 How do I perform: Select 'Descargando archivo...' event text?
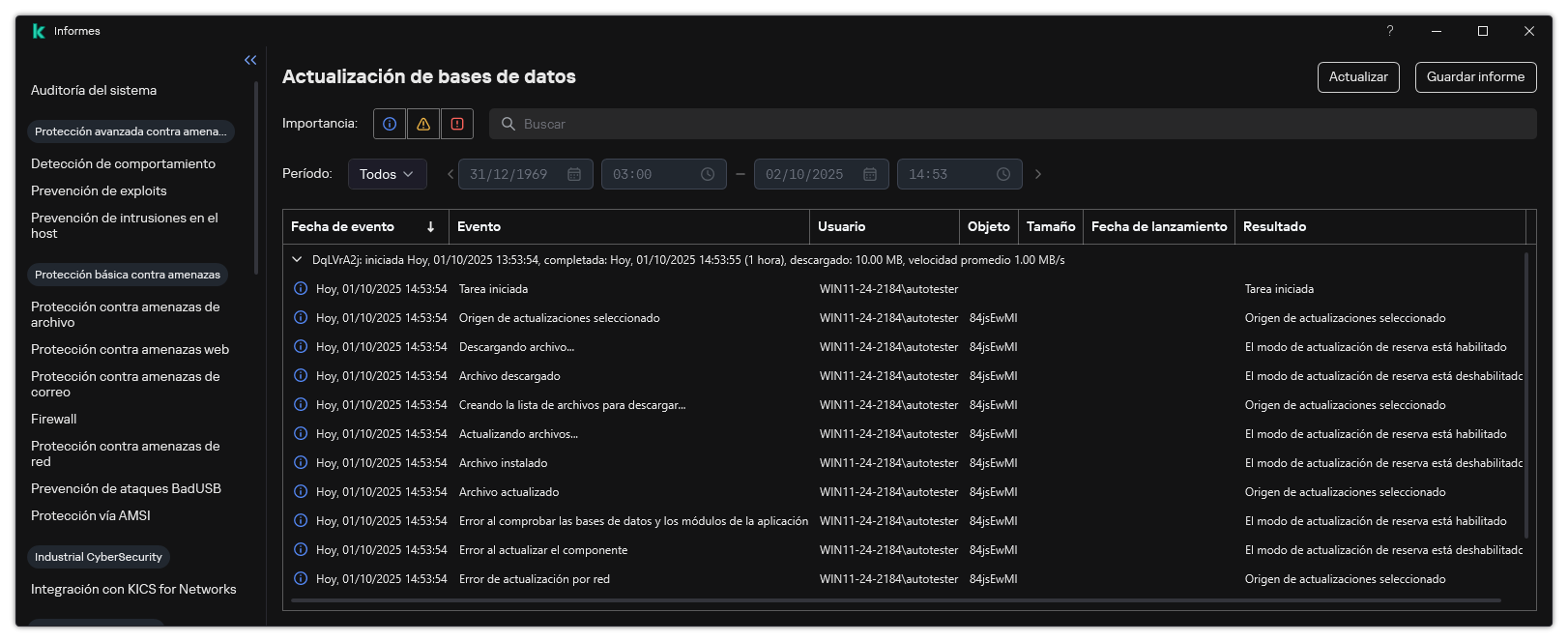click(x=516, y=347)
